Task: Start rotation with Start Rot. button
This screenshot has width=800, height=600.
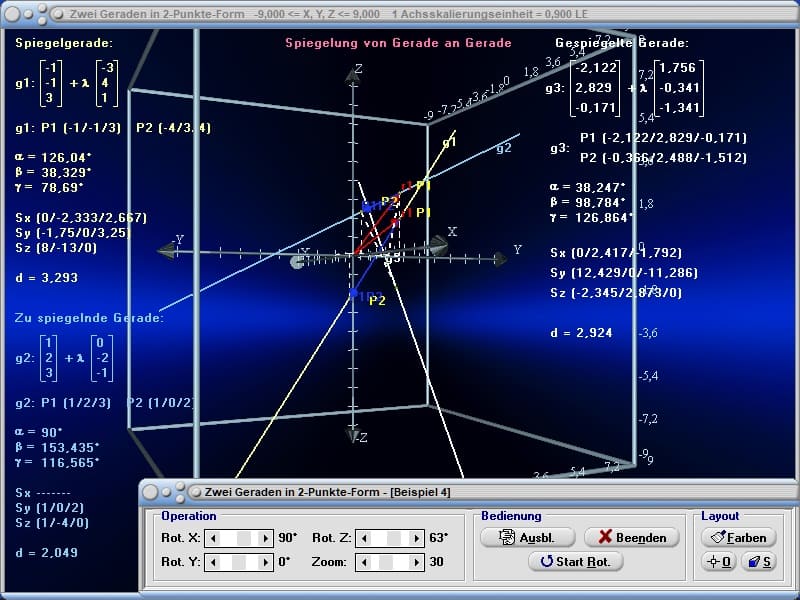Action: 576,561
